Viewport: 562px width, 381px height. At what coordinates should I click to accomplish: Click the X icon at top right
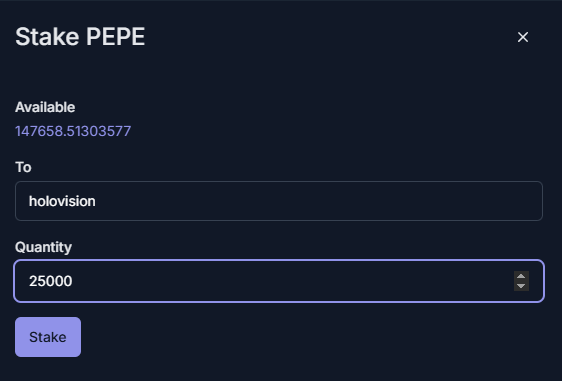click(523, 37)
